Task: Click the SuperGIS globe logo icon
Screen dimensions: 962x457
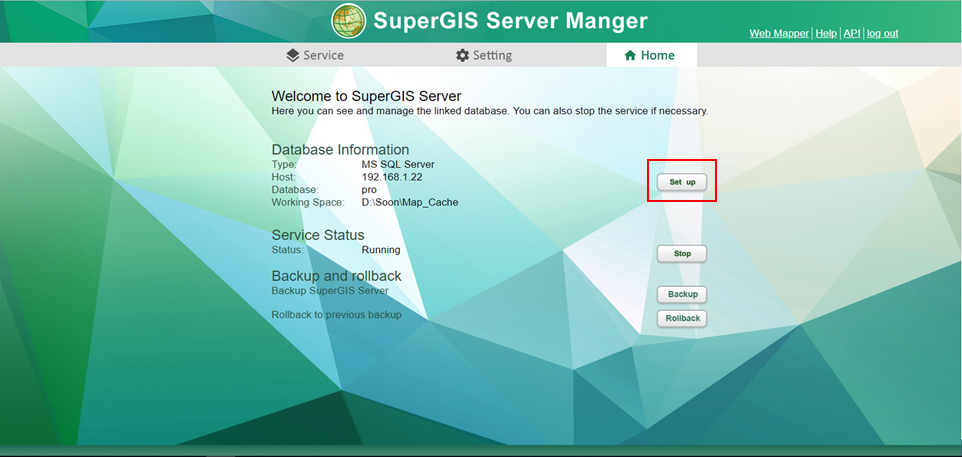Action: 348,21
